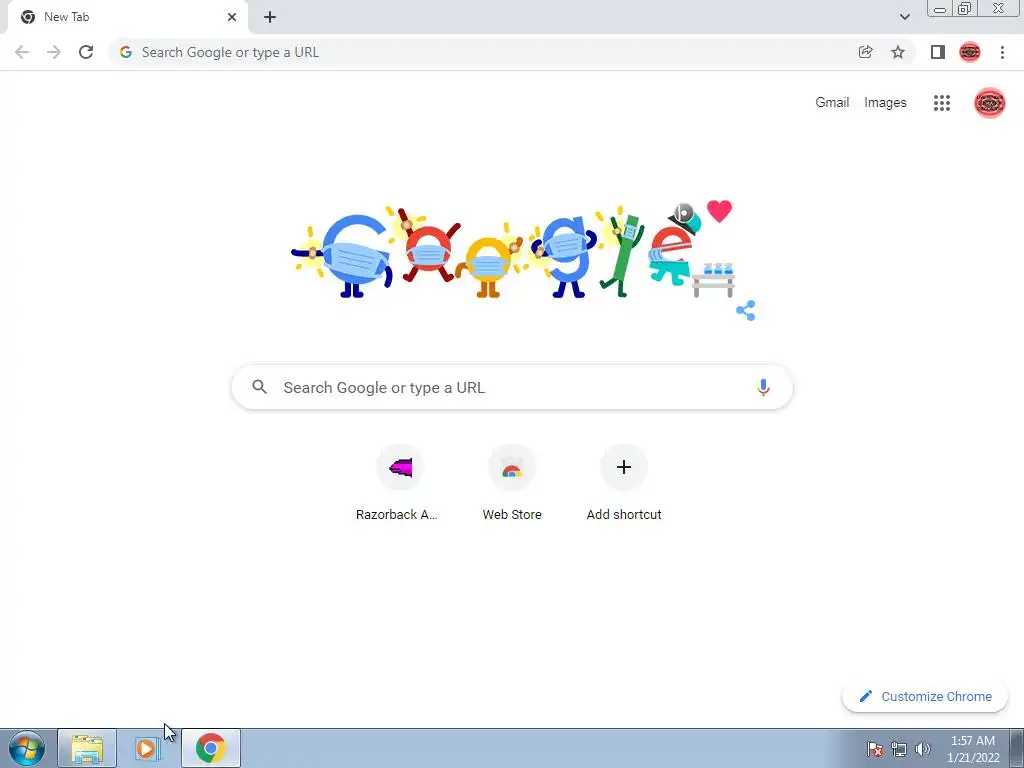1024x768 pixels.
Task: Open the volume speaker icon
Action: click(923, 749)
